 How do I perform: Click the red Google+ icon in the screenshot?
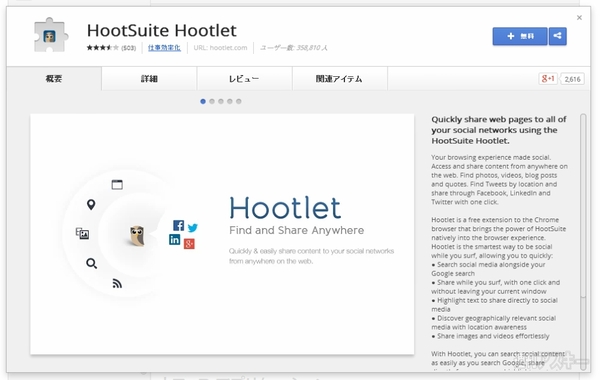point(189,244)
